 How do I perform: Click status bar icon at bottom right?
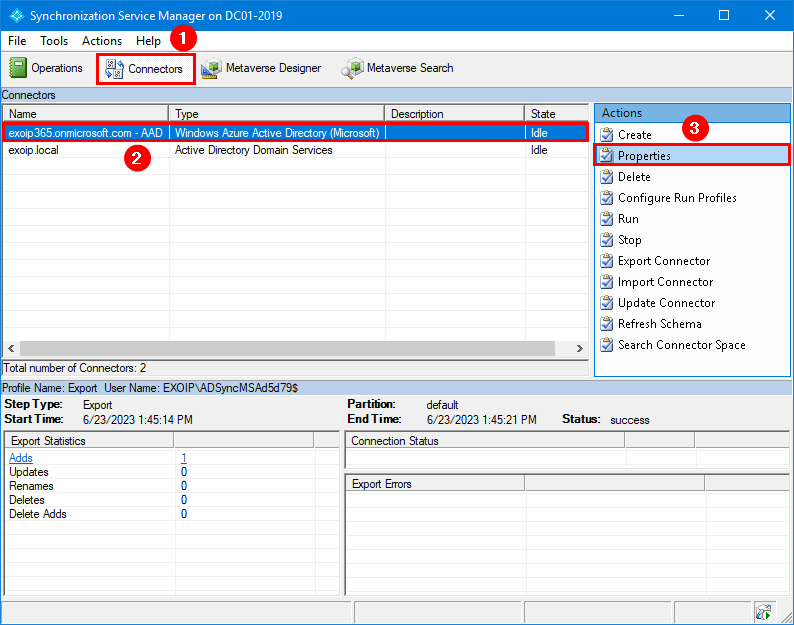coord(764,611)
